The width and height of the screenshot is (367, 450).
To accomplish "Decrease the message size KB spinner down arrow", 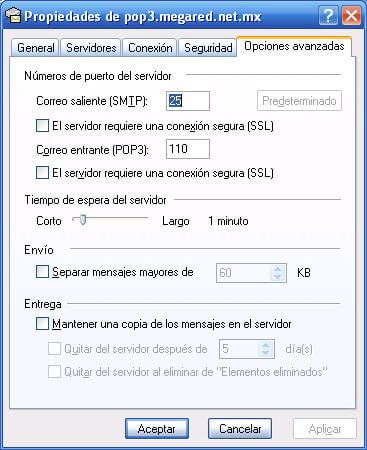I will (277, 277).
